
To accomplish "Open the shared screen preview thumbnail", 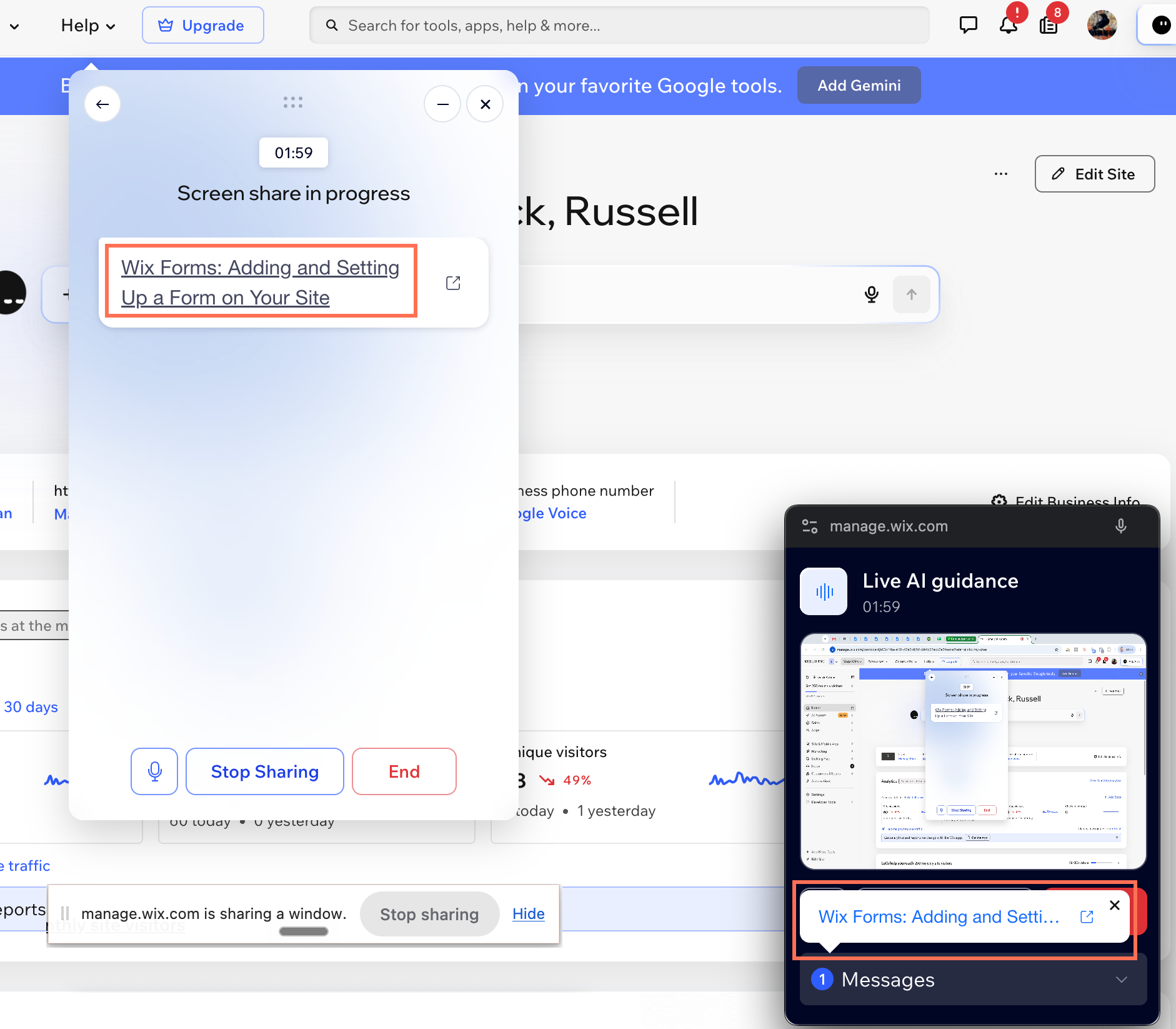I will (973, 751).
